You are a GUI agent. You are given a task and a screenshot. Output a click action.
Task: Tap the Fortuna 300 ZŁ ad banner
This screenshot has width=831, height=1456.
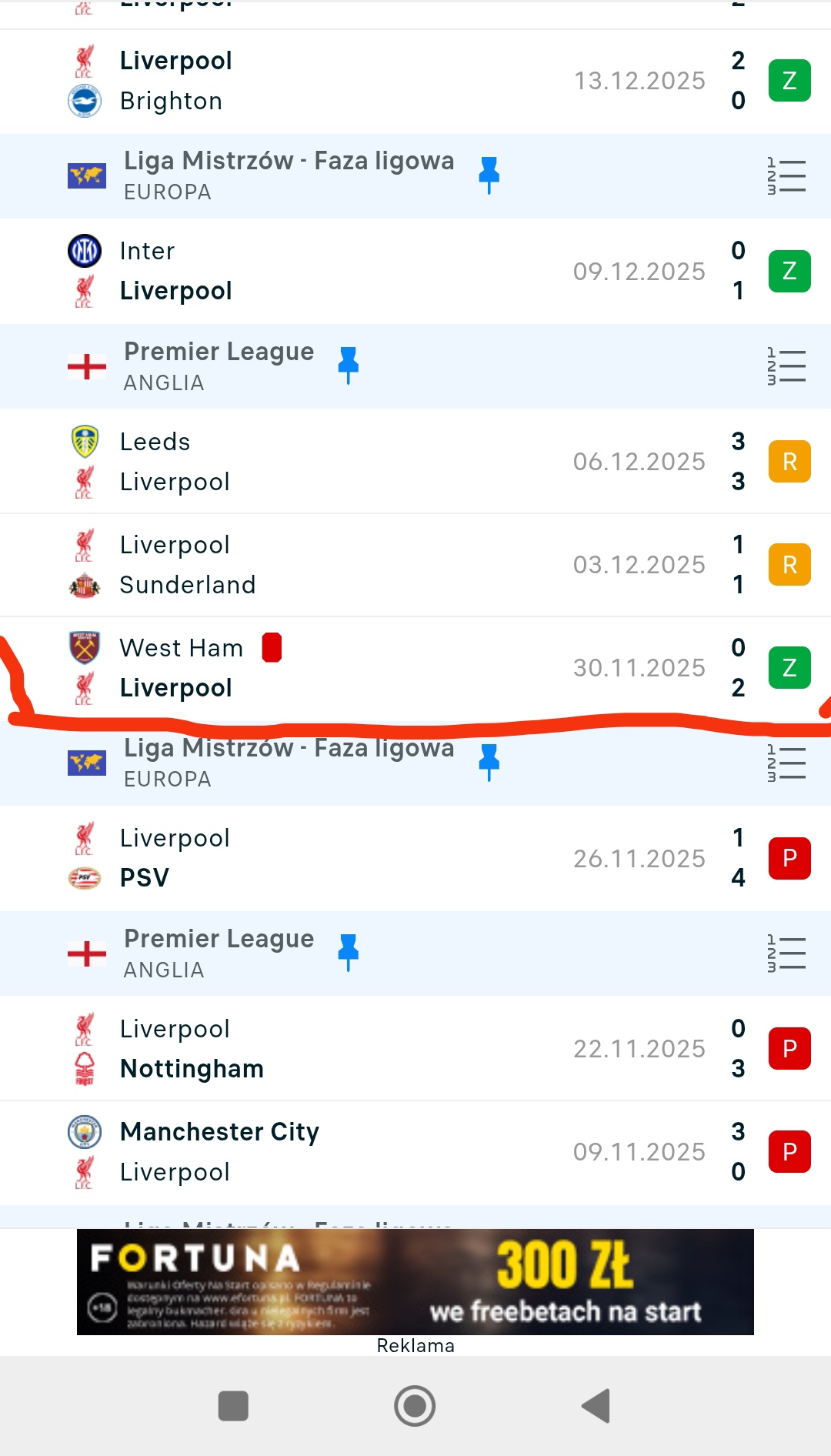[x=415, y=1281]
